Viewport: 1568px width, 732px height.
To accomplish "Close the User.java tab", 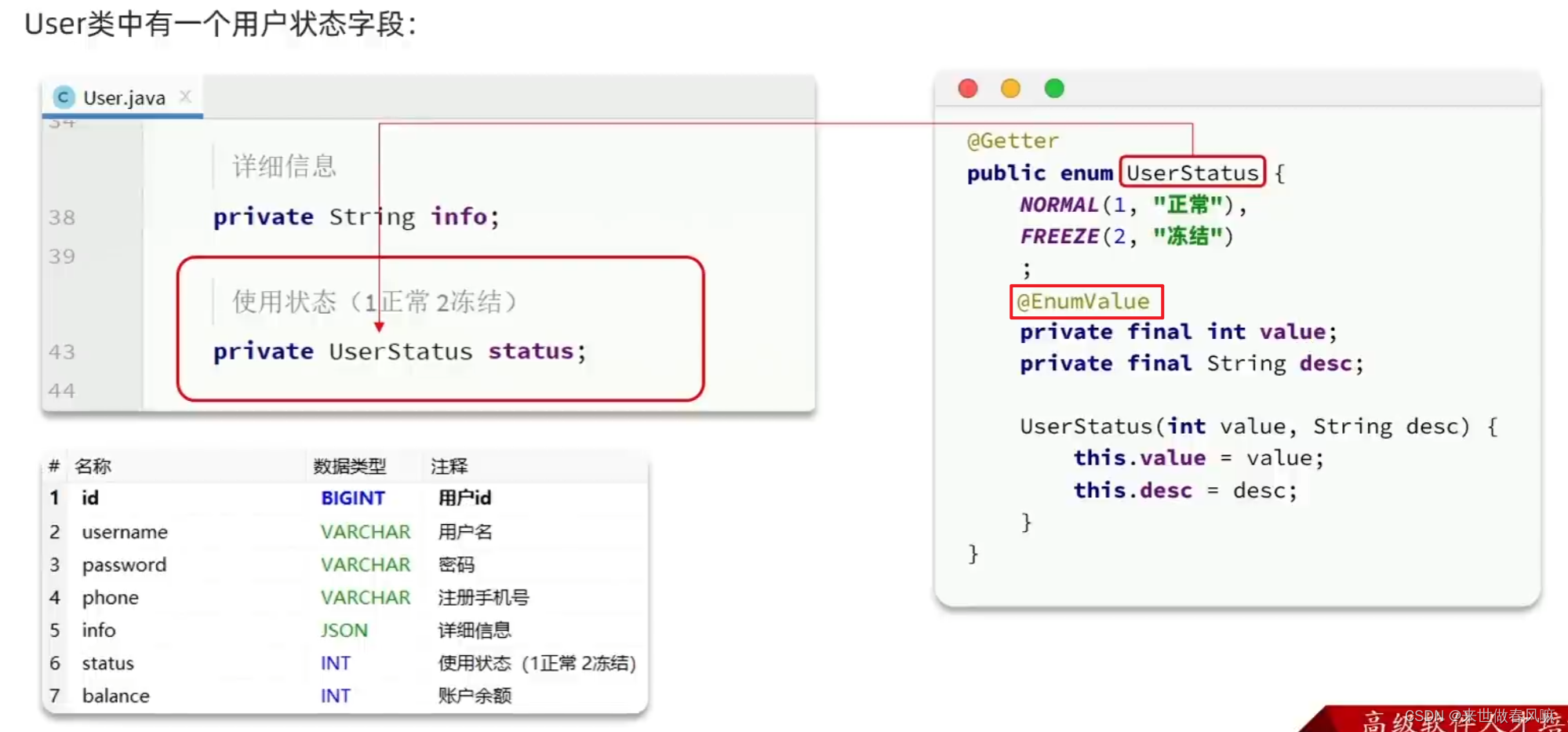I will click(185, 97).
